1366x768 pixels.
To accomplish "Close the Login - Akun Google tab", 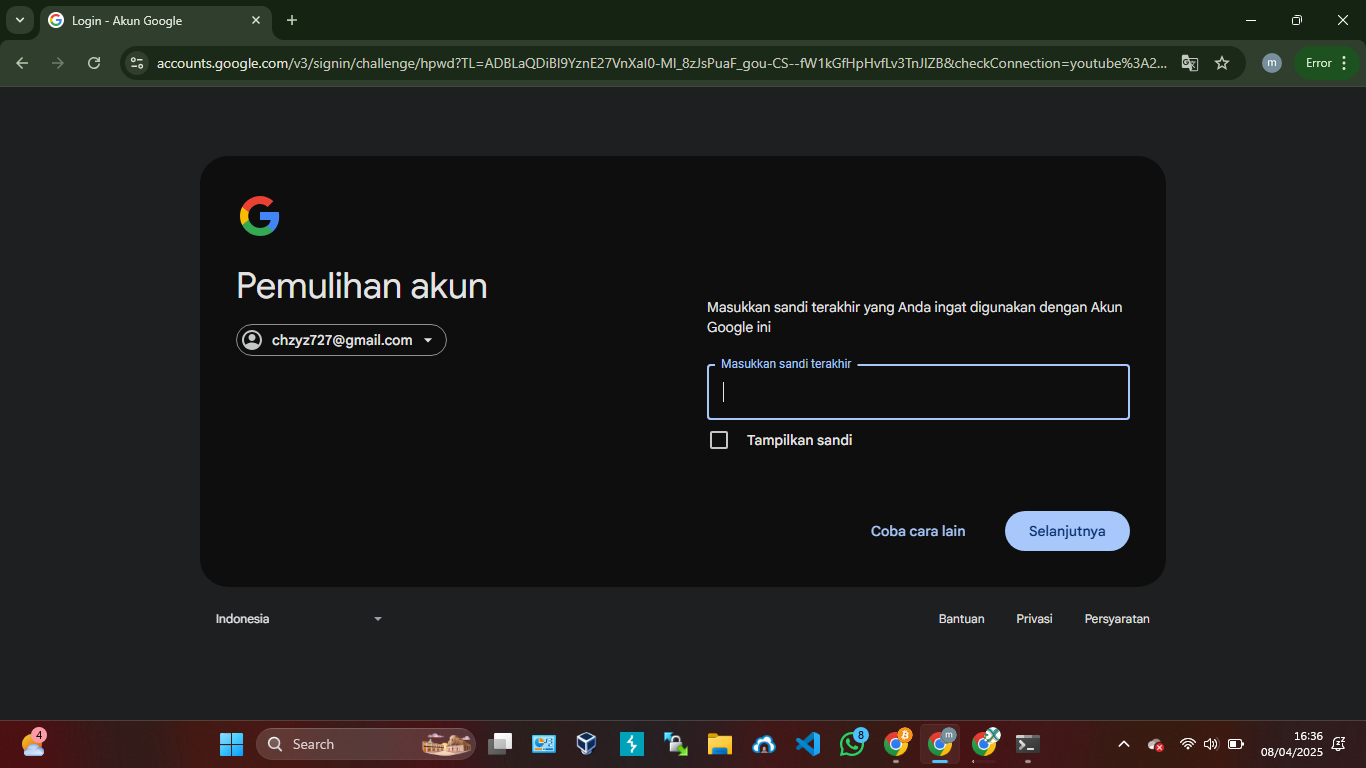I will coord(256,20).
